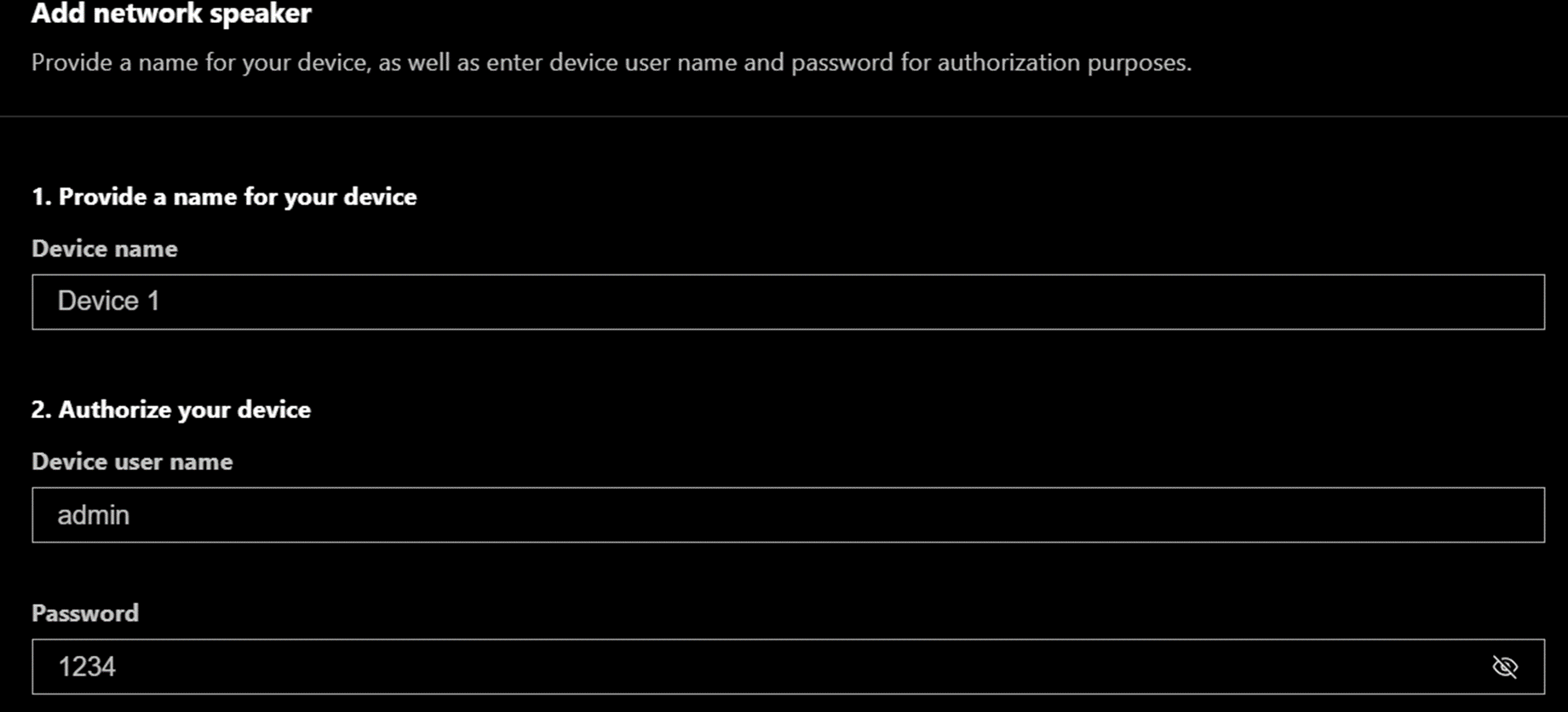Place cursor on the "Device 1" text

tap(108, 301)
